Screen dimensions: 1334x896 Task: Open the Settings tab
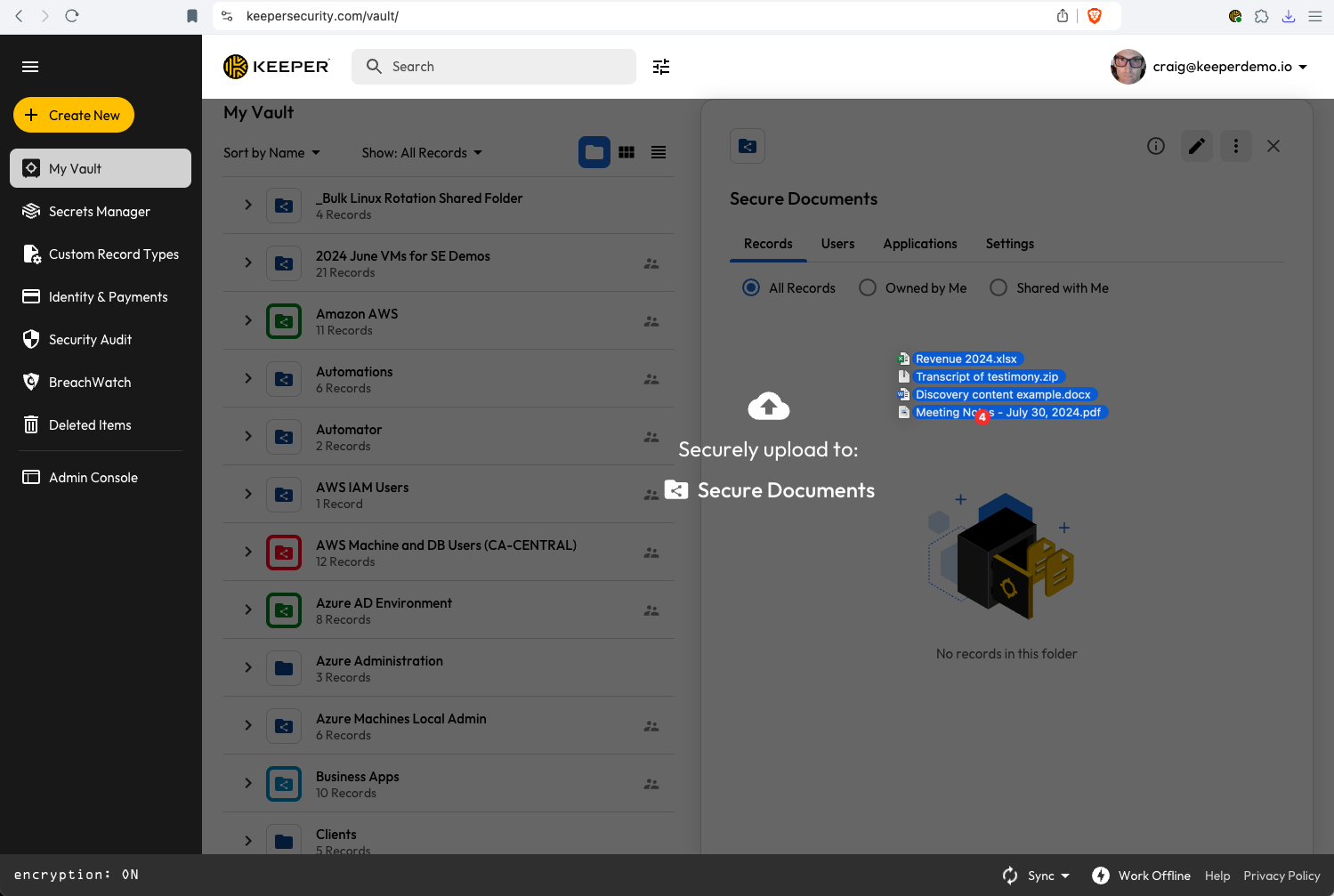(x=1009, y=244)
